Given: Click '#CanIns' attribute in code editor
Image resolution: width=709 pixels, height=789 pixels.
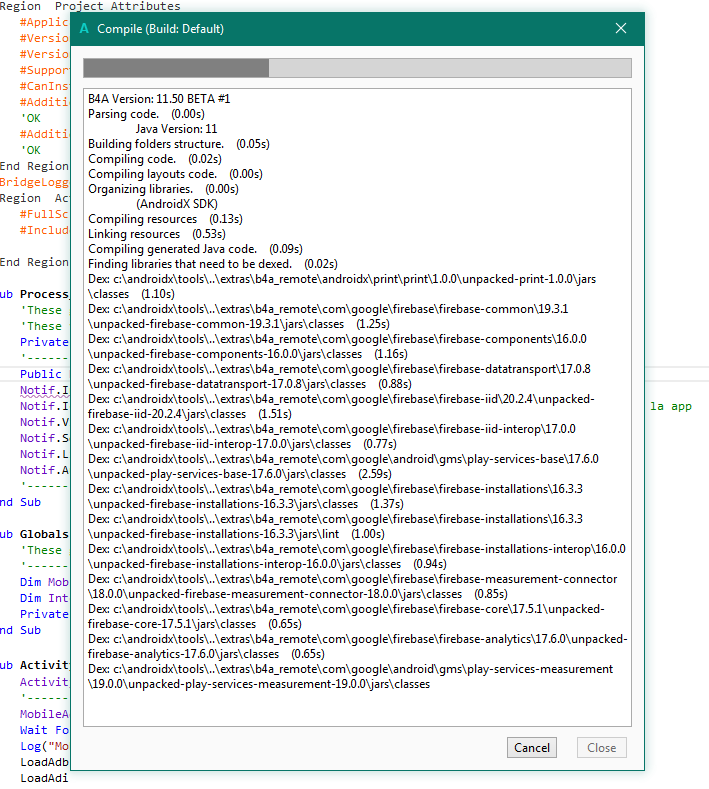Looking at the screenshot, I should click(44, 86).
